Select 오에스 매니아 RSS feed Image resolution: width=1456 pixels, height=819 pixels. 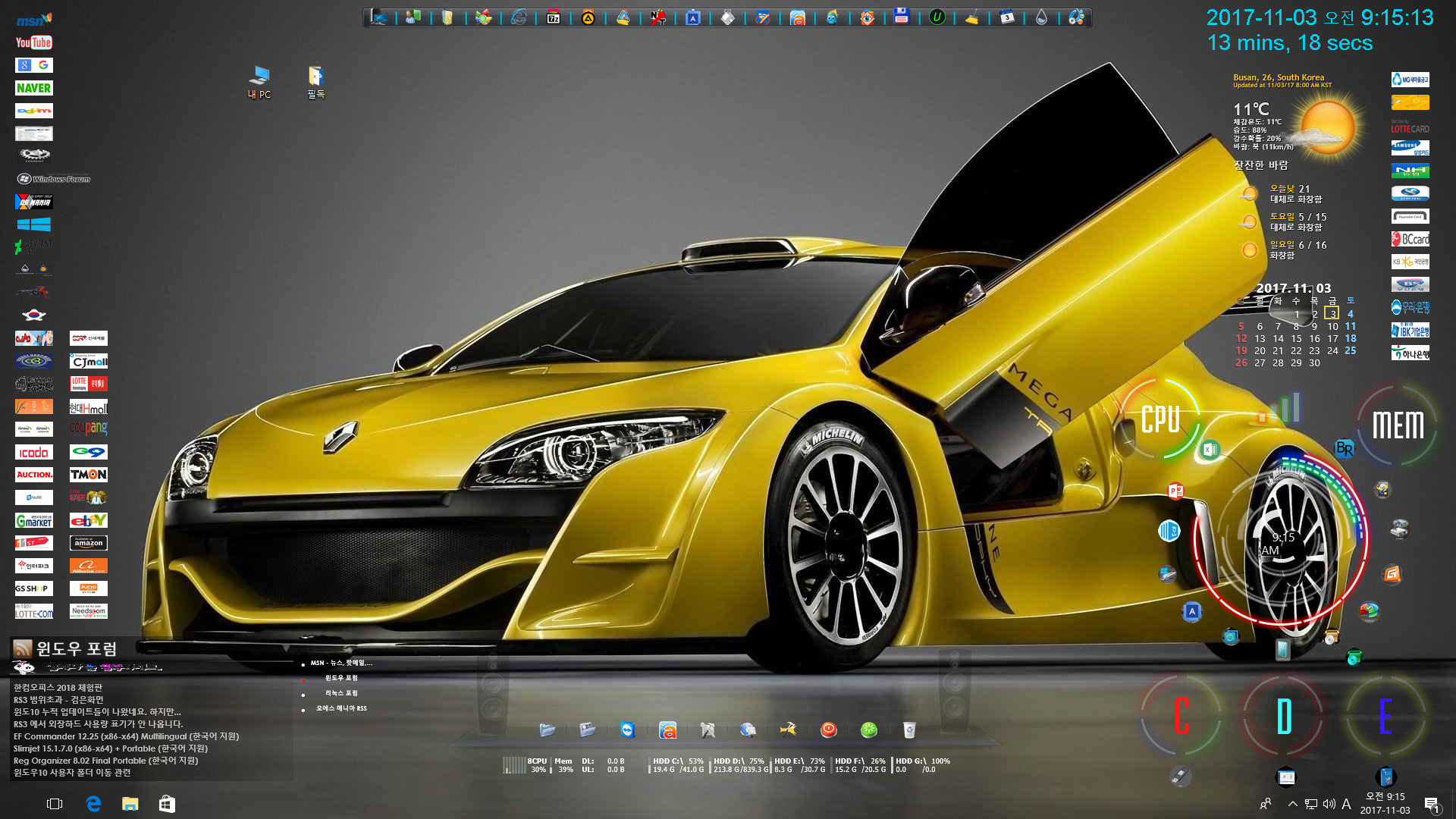(x=341, y=708)
